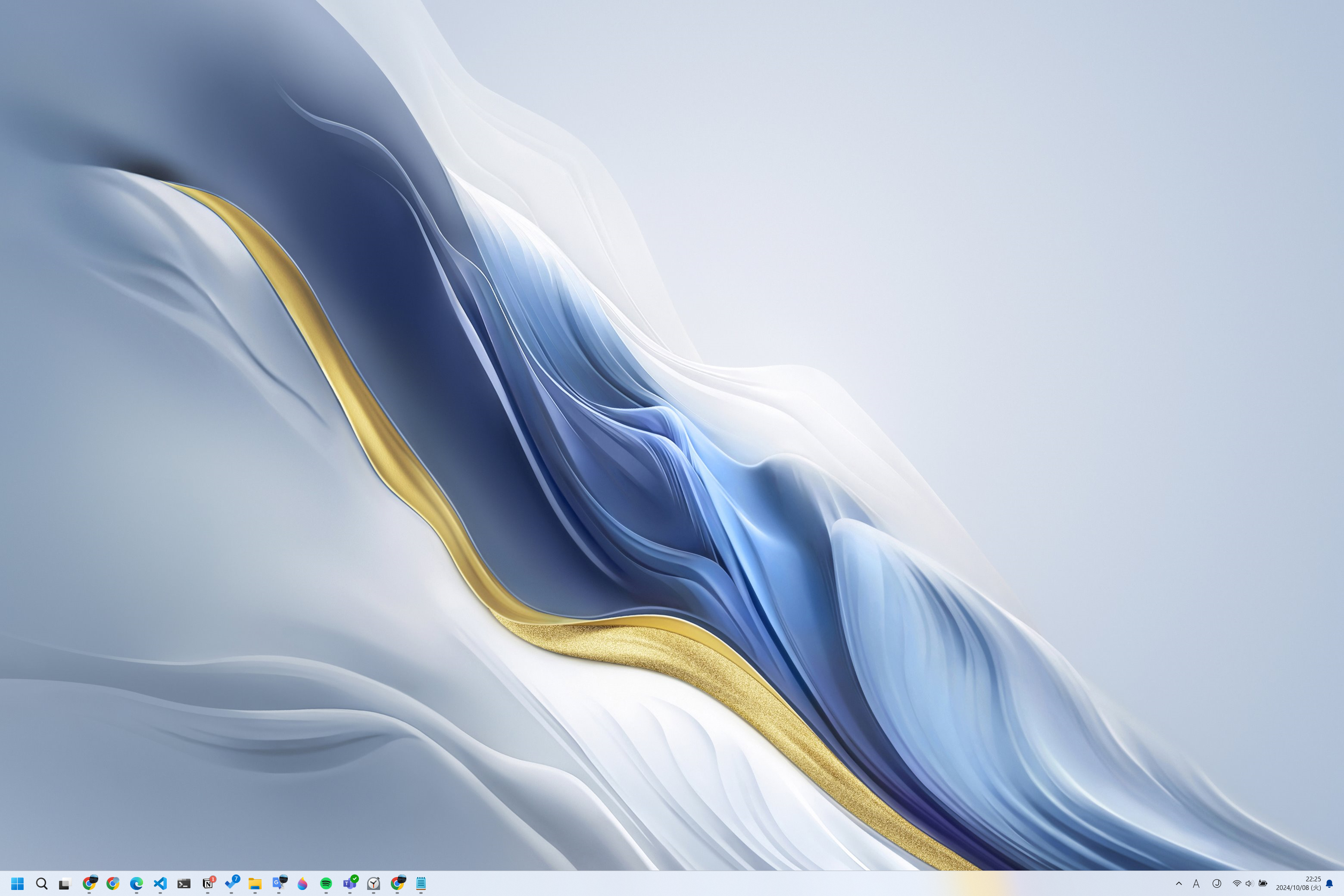The image size is (1344, 896).
Task: Open notifications via the bell icon
Action: (x=1329, y=884)
